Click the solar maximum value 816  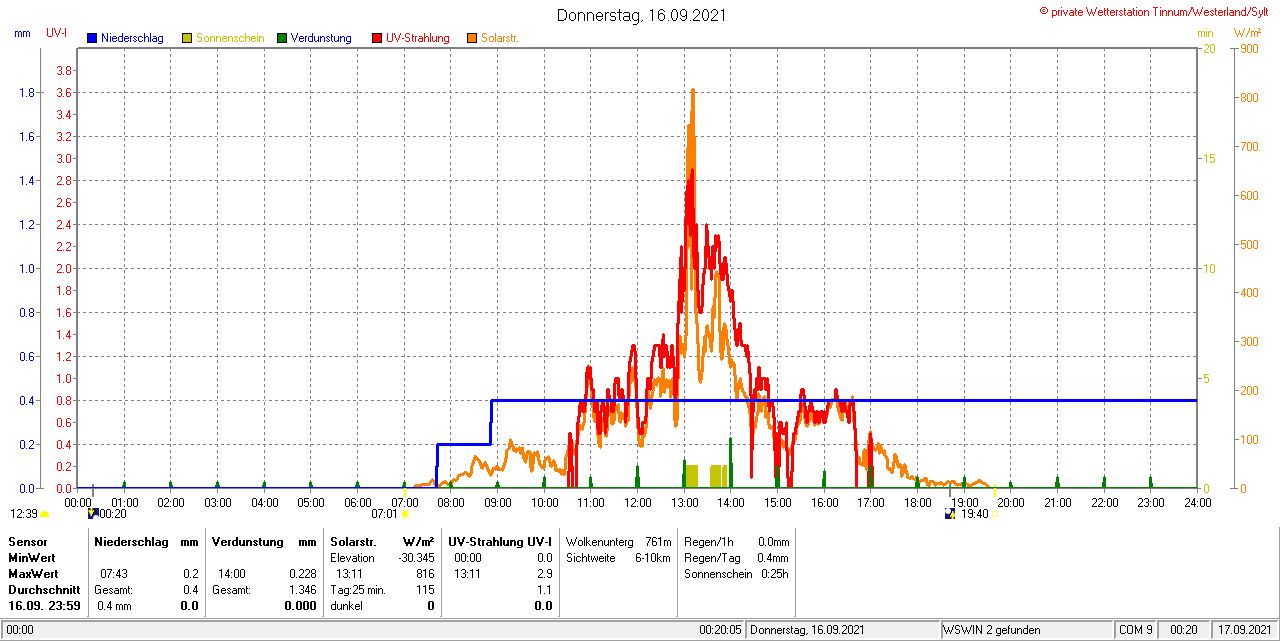(x=426, y=574)
